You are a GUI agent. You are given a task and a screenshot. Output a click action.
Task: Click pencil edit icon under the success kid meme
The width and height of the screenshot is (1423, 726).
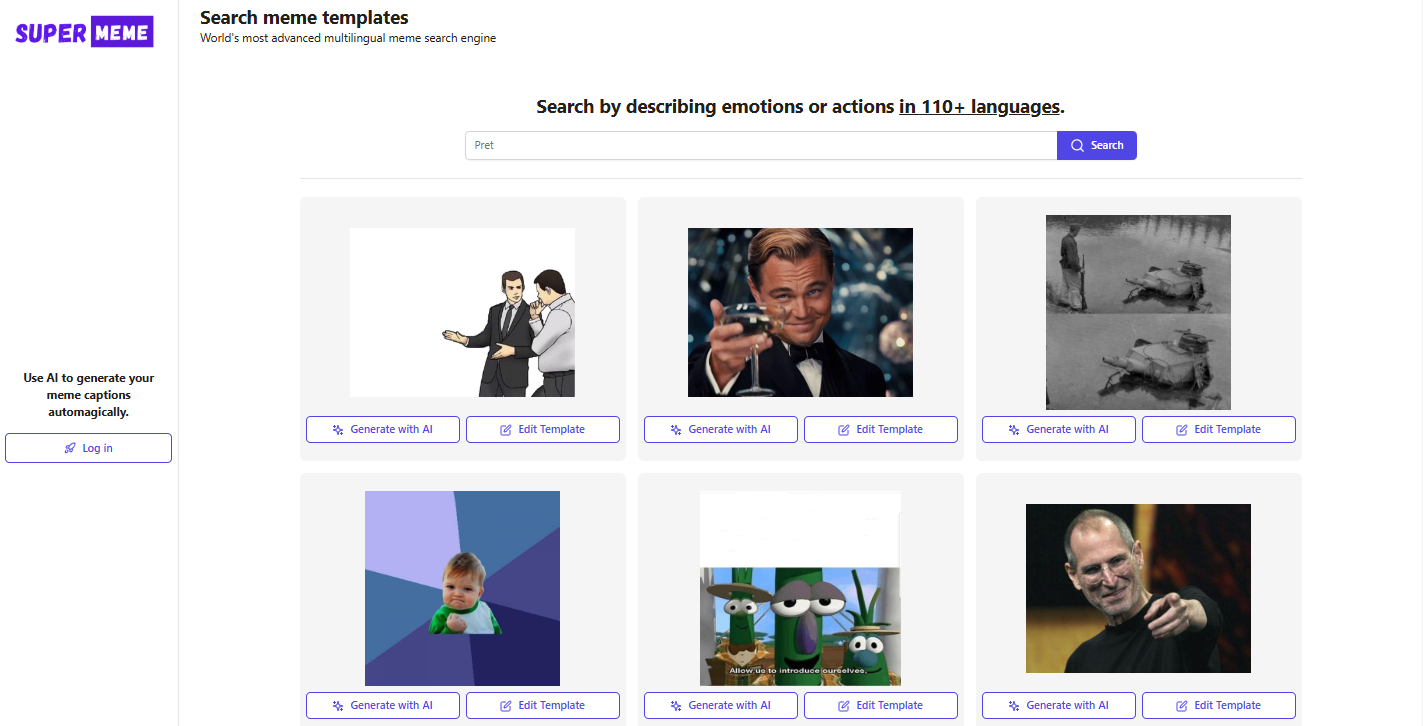[506, 706]
